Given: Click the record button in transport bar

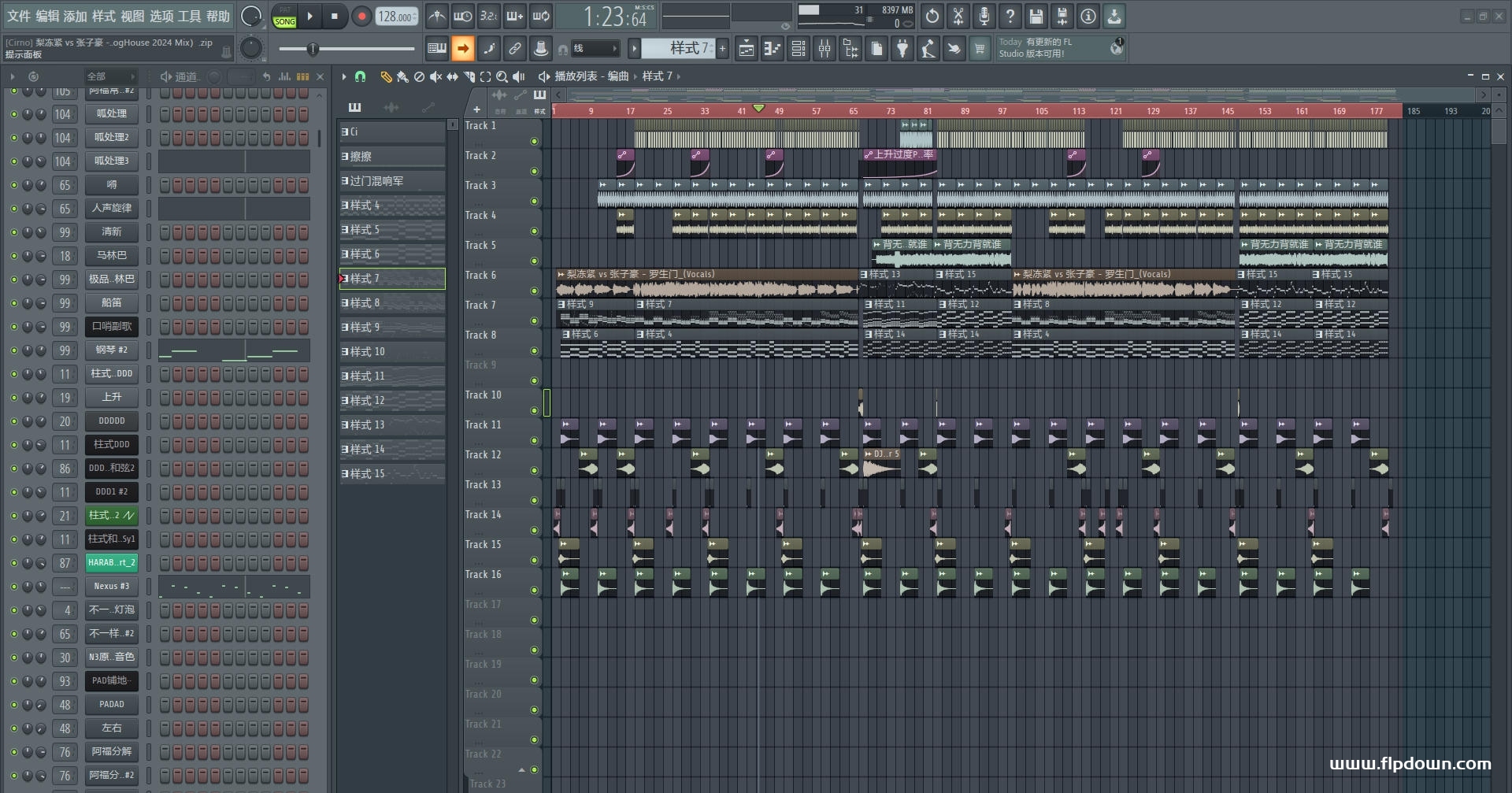Looking at the screenshot, I should coord(361,16).
